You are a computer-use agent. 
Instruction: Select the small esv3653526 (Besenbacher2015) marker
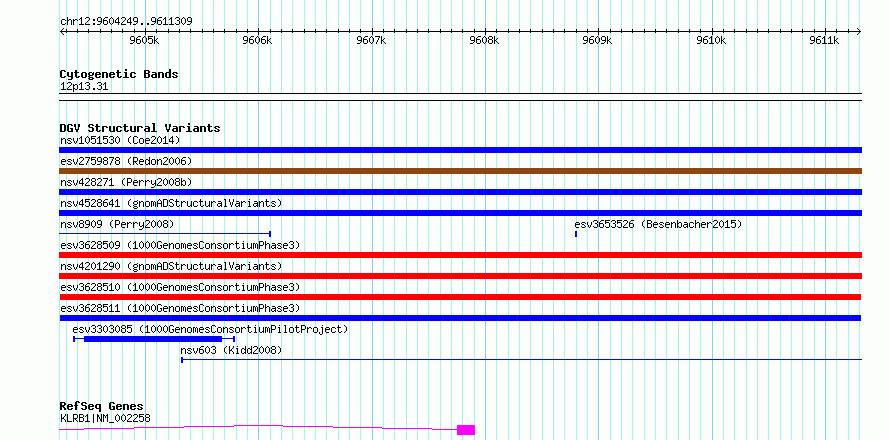[576, 234]
